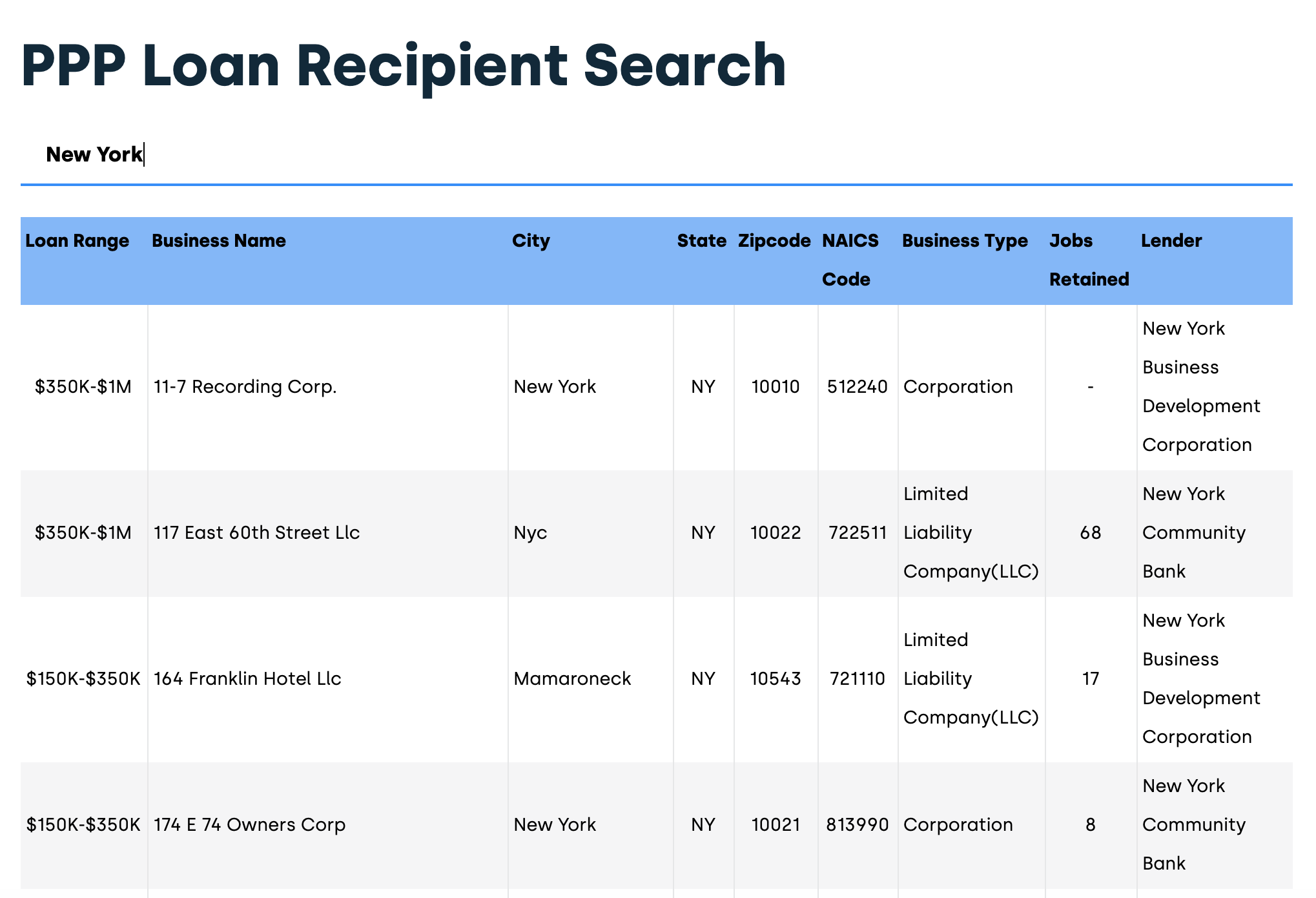1316x898 pixels.
Task: Sort by the Lender column header
Action: click(x=1171, y=240)
